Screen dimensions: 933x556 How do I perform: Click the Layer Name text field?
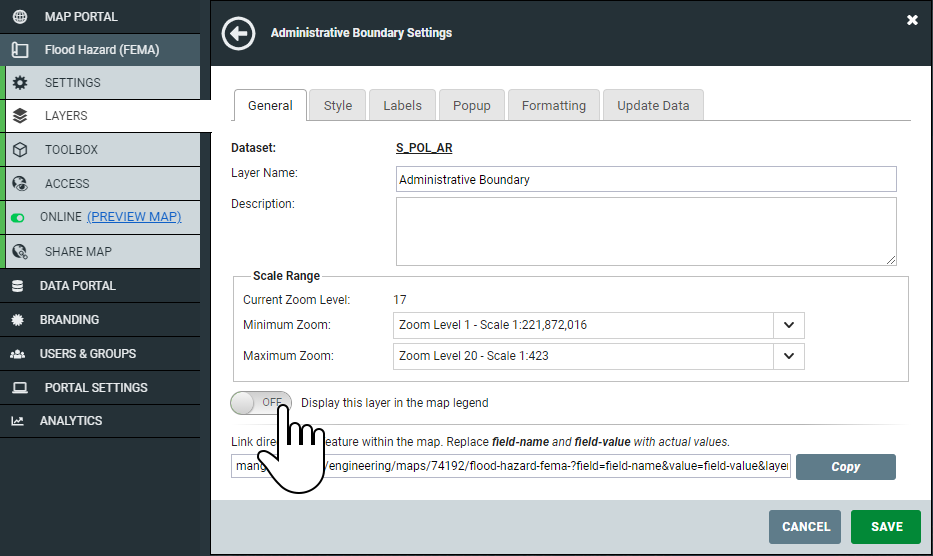coord(646,180)
